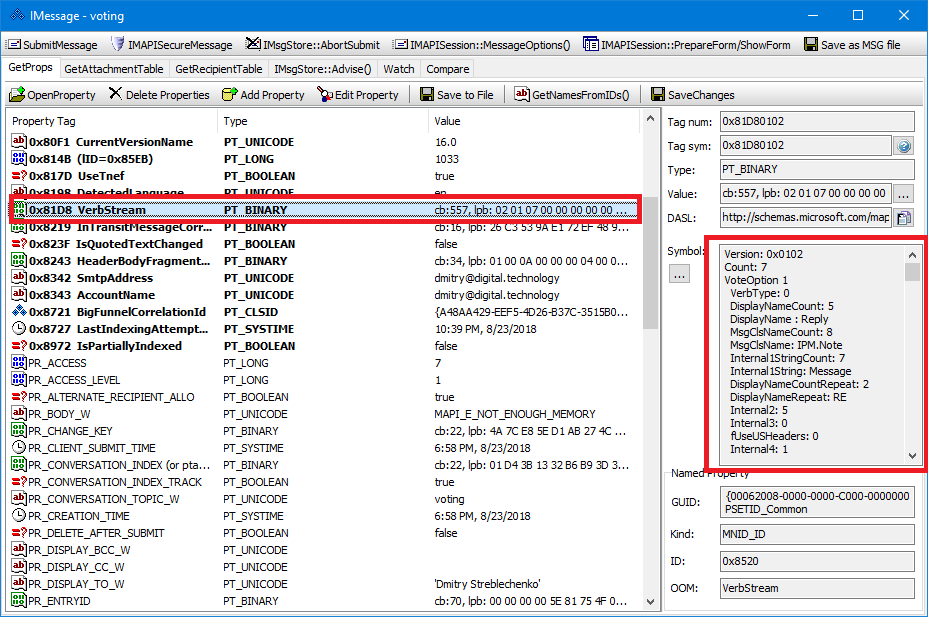Click the GUID field in Named Property
Screen dimensions: 928x617
[817, 502]
